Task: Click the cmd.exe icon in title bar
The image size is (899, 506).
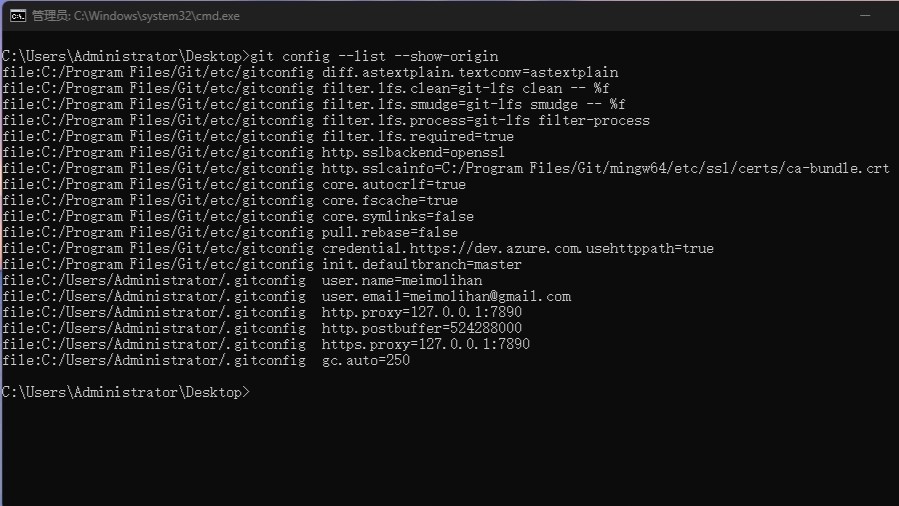Action: tap(18, 15)
